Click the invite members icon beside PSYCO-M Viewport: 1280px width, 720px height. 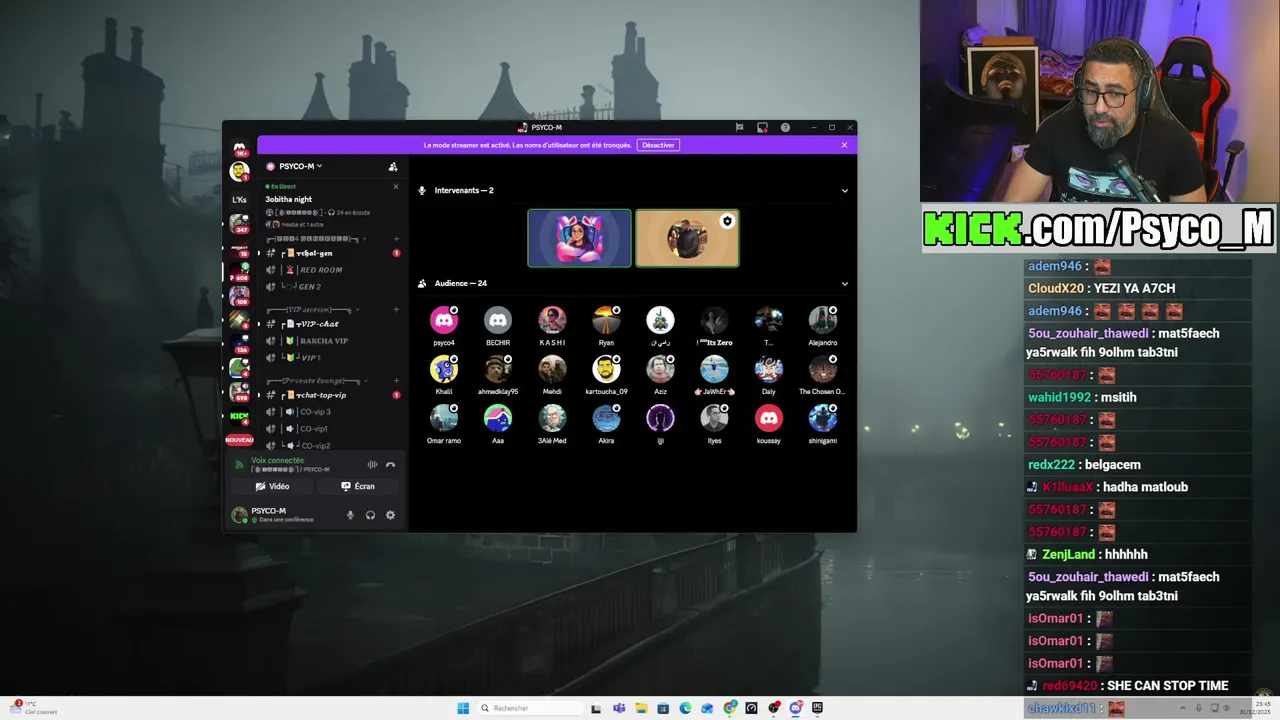click(393, 167)
